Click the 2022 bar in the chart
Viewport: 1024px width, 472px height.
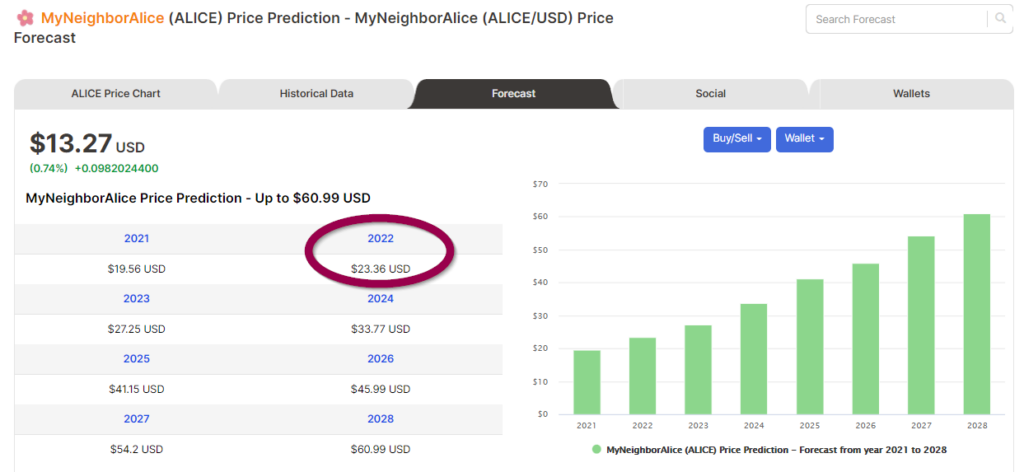point(643,376)
